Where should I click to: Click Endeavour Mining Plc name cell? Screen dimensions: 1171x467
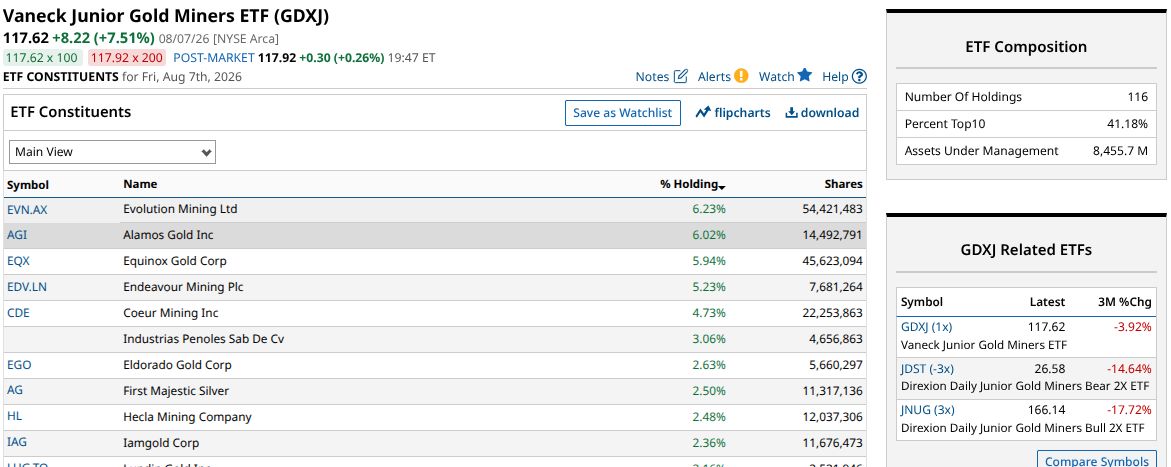[183, 287]
